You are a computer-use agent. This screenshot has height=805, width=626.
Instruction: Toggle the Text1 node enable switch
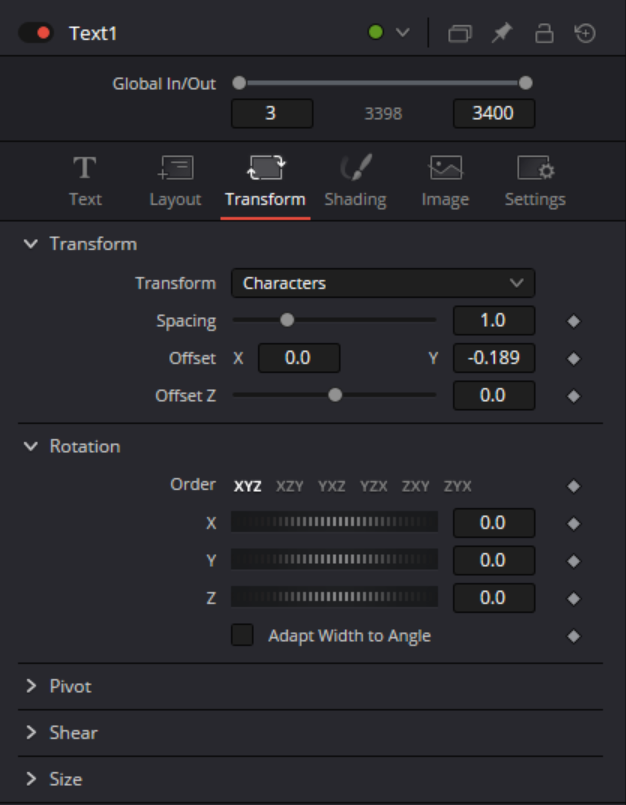pyautogui.click(x=36, y=33)
